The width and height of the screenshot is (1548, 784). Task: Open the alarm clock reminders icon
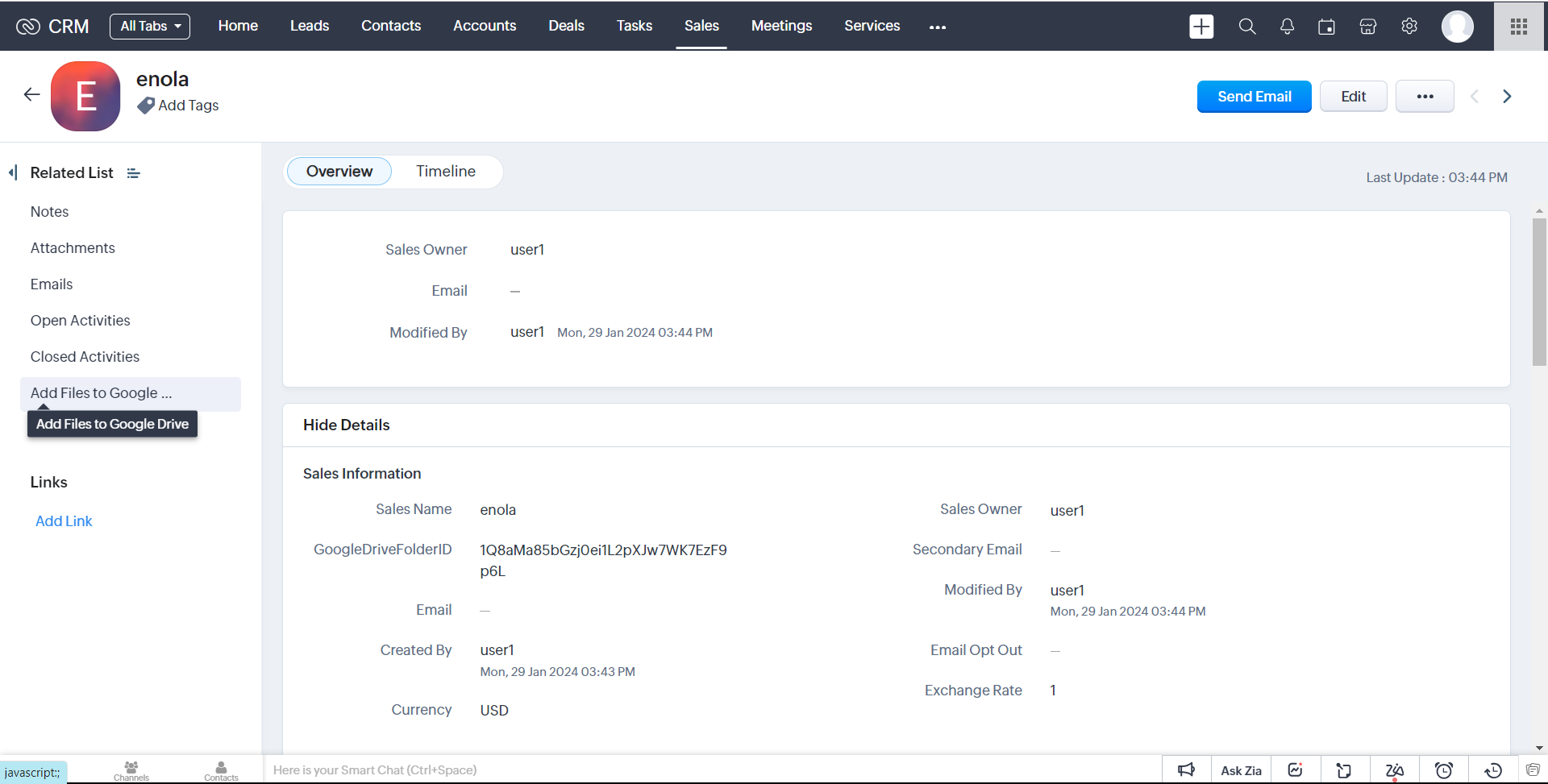pyautogui.click(x=1443, y=770)
